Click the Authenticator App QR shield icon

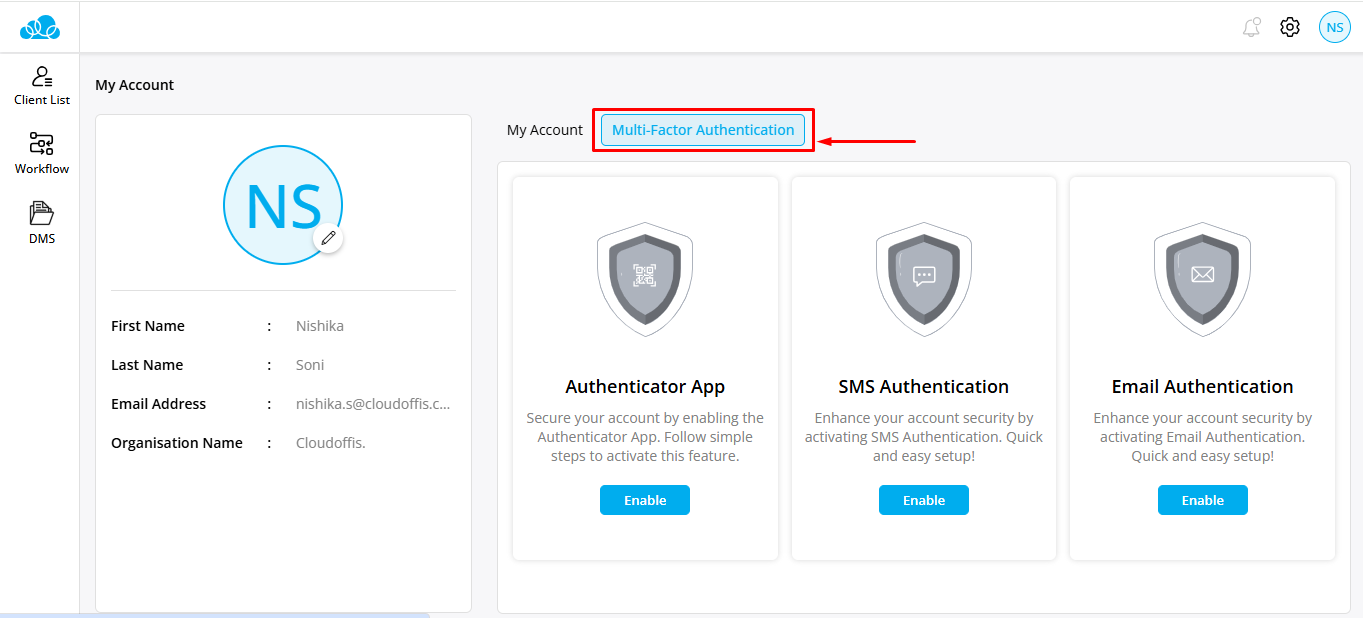[645, 279]
